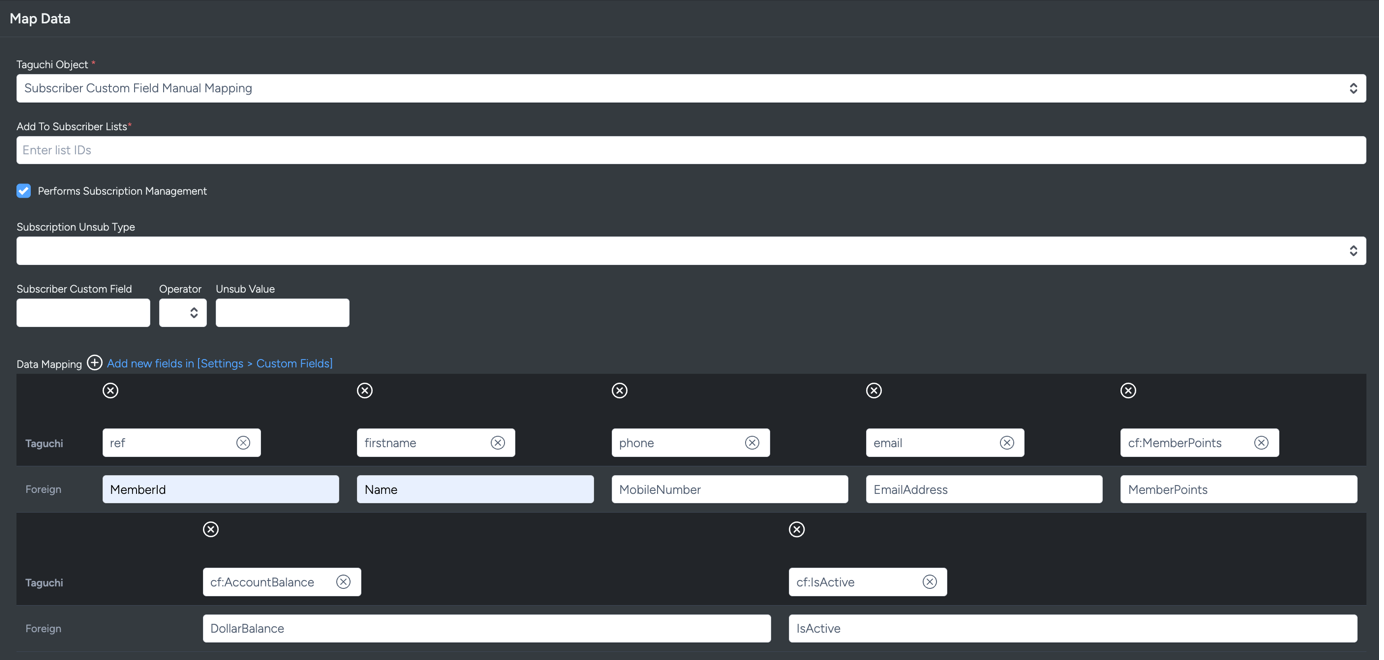The image size is (1384, 660).
Task: Open the Subscription Unsub Type dropdown
Action: point(1354,250)
